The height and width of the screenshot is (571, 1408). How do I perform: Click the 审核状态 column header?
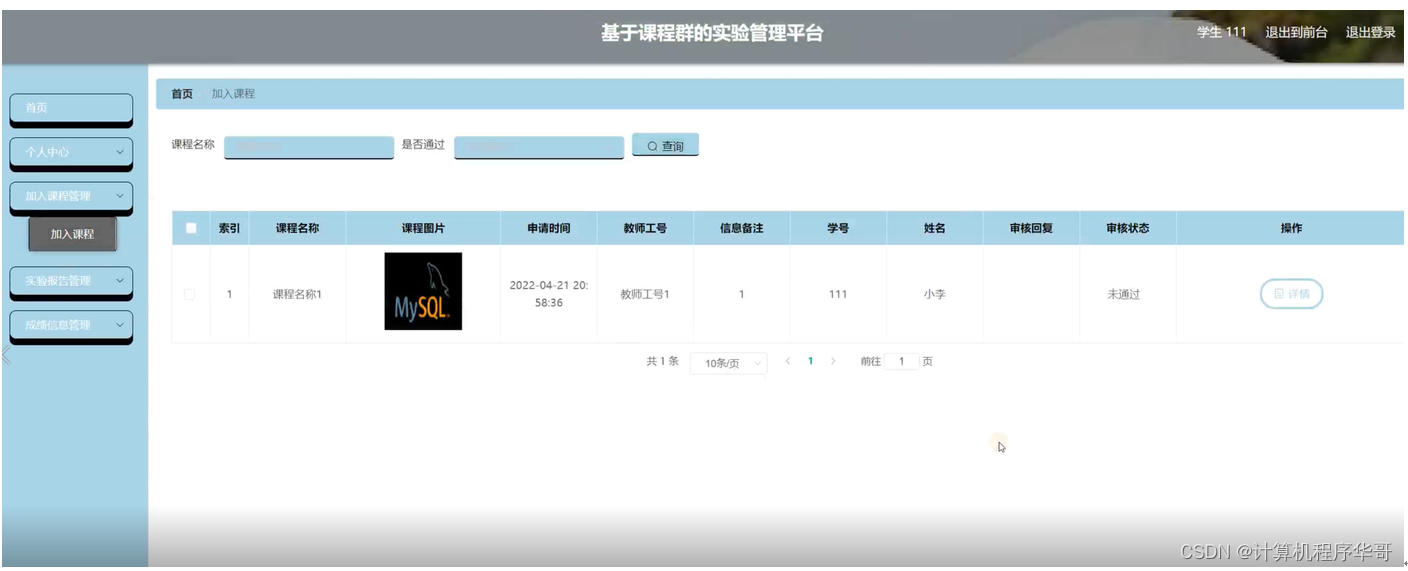point(1128,228)
